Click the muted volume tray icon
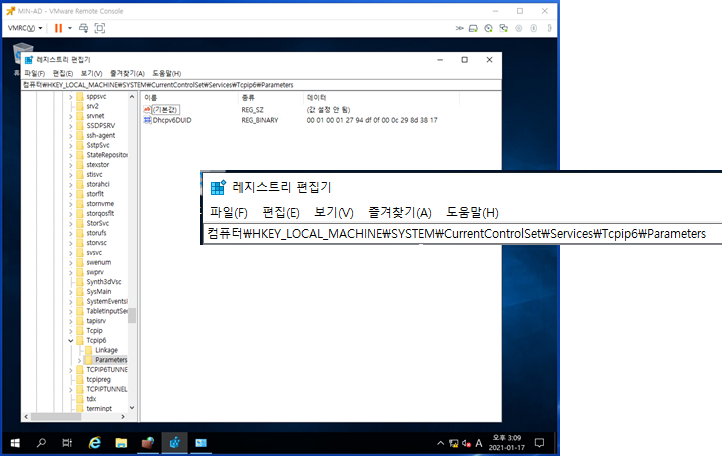The height and width of the screenshot is (456, 722). (466, 443)
